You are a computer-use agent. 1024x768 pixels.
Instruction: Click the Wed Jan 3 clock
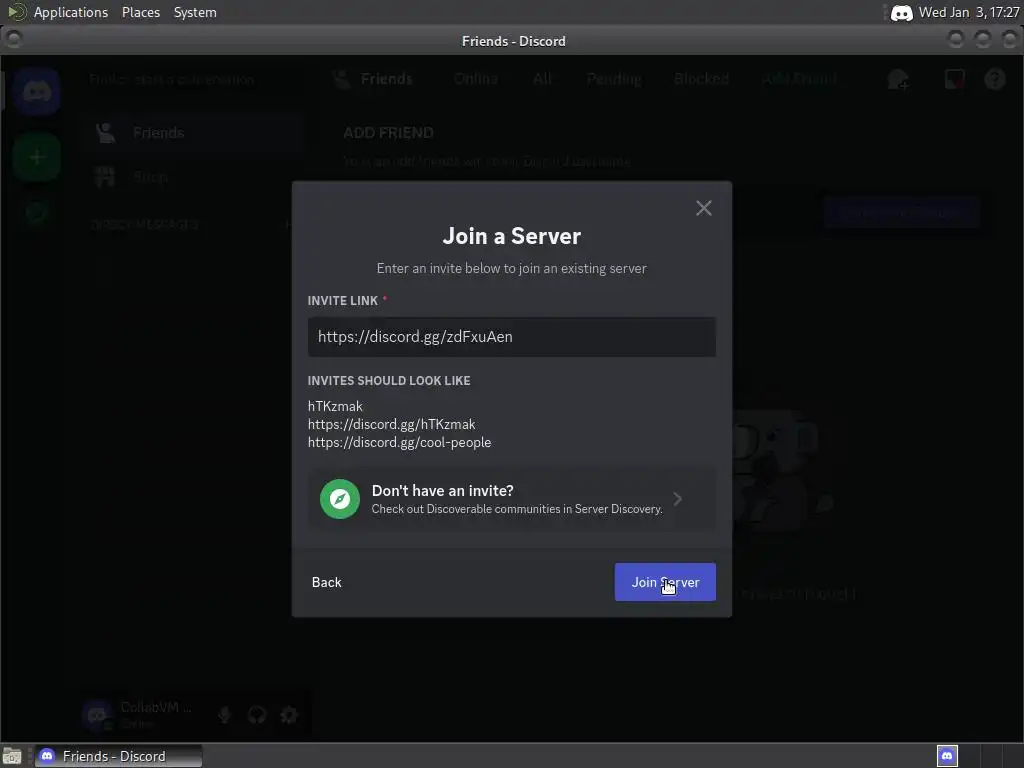pos(968,12)
